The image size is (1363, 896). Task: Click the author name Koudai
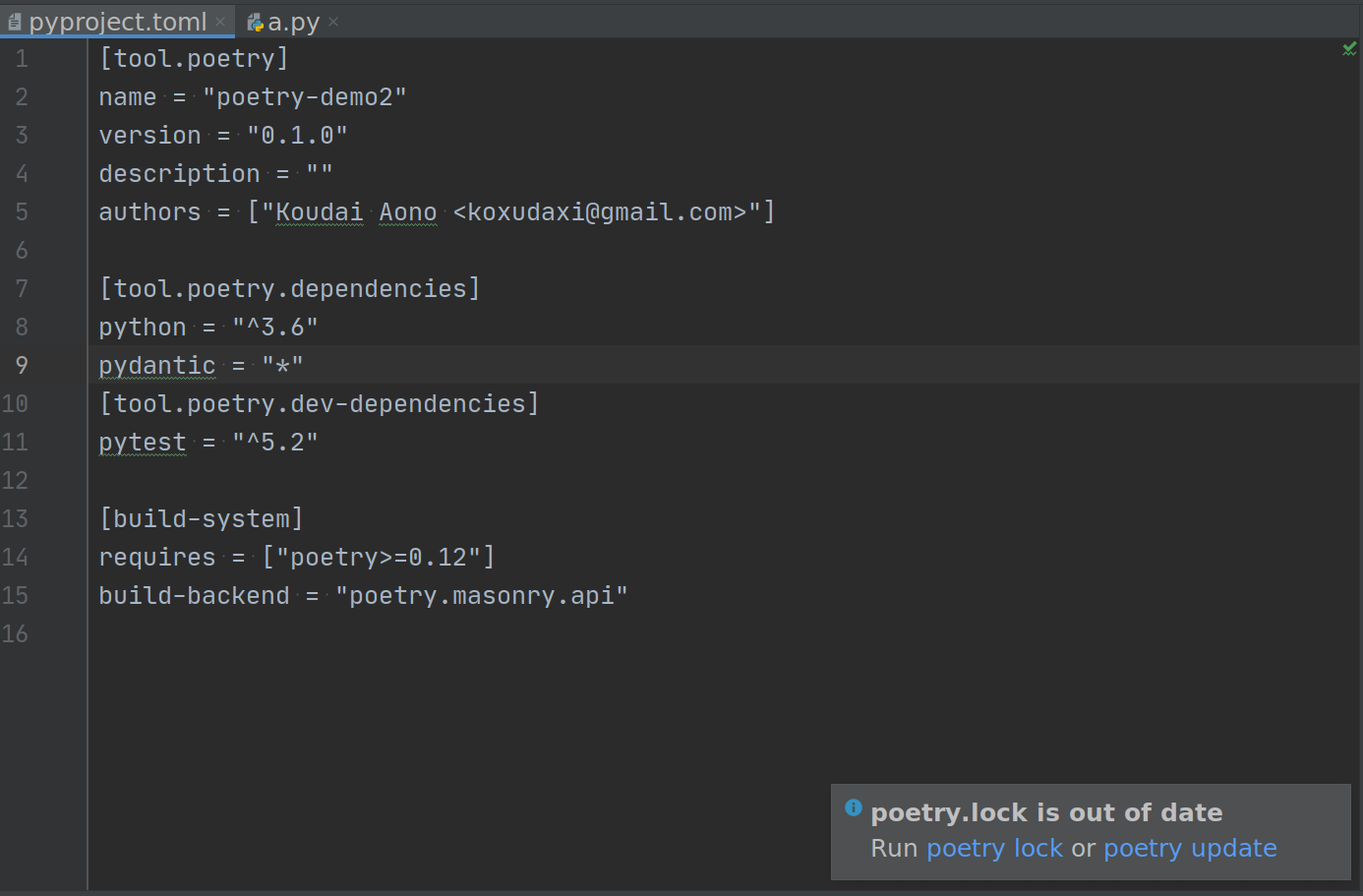tap(319, 211)
